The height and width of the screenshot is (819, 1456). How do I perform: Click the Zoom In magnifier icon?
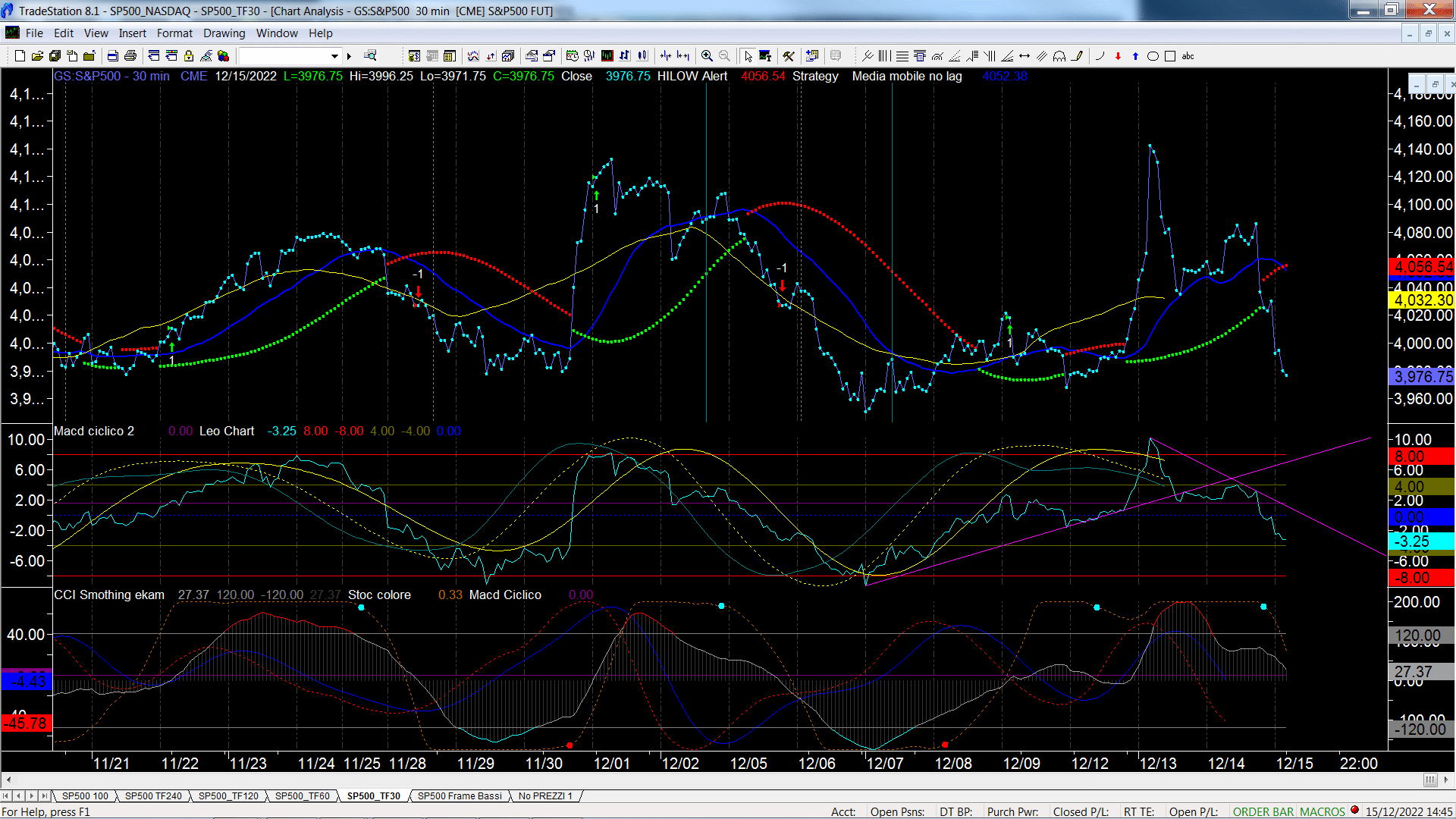click(707, 56)
